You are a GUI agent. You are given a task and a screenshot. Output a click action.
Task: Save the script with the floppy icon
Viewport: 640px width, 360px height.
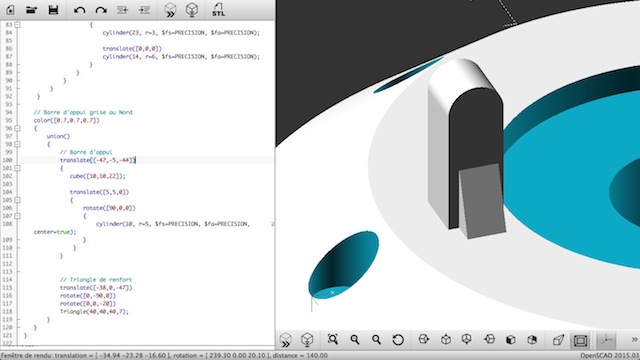53,10
